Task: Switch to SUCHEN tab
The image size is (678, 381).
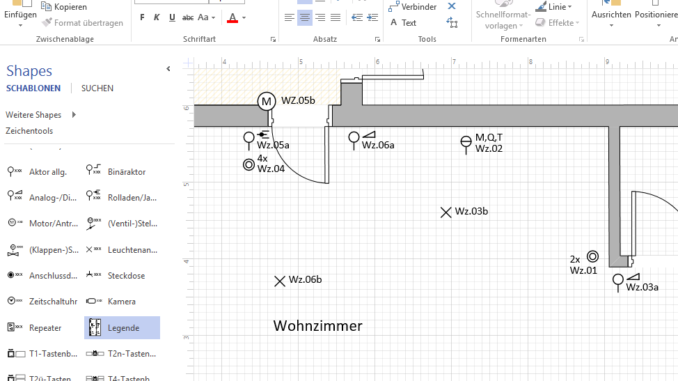Action: [97, 88]
